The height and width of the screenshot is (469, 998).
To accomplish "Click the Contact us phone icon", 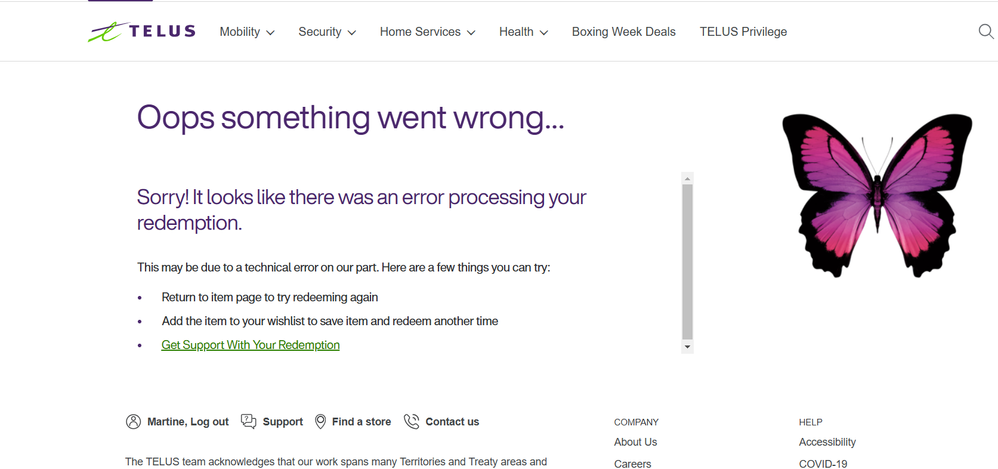I will (411, 422).
